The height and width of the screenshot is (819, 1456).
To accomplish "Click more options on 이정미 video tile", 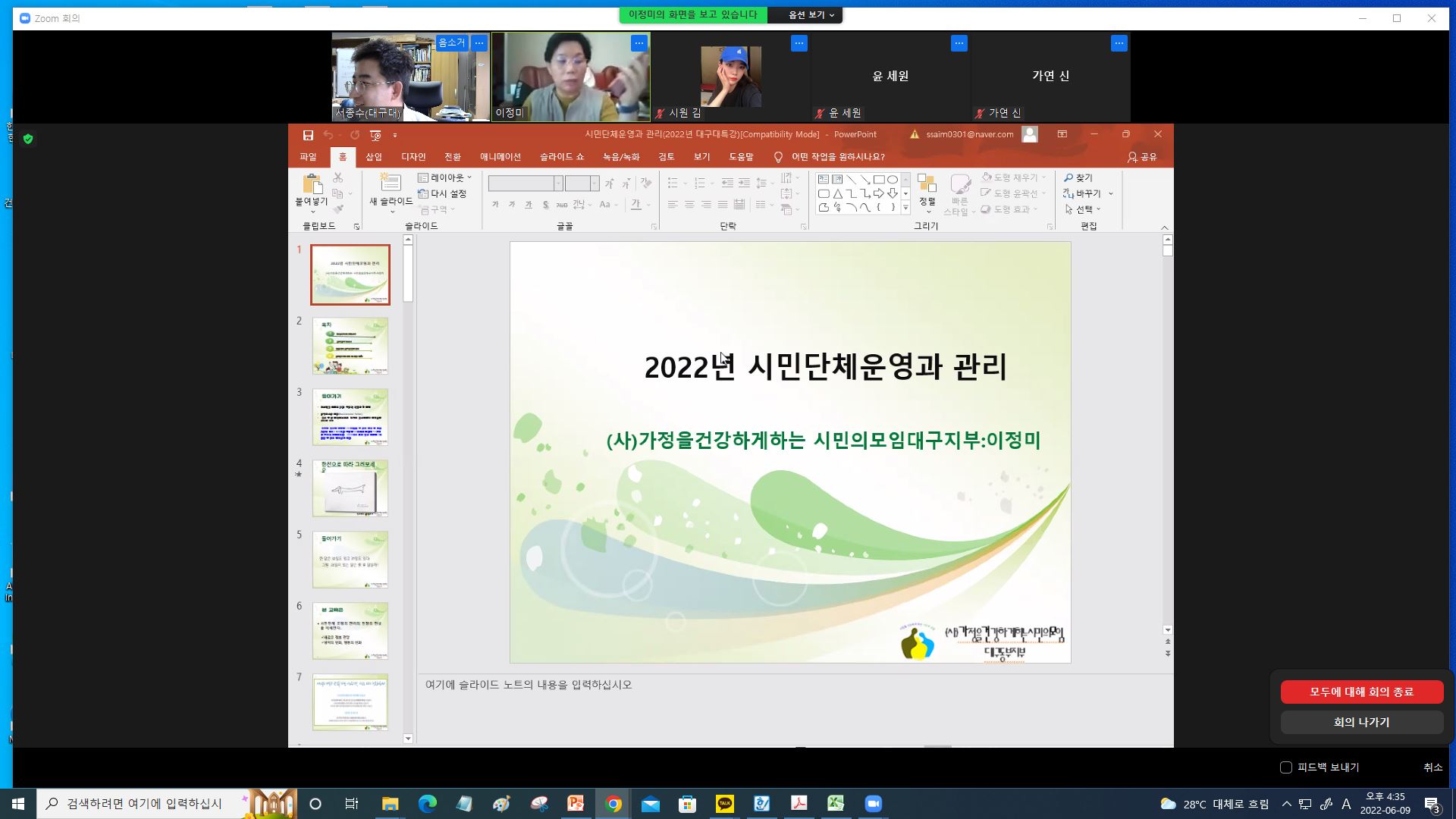I will pos(639,43).
